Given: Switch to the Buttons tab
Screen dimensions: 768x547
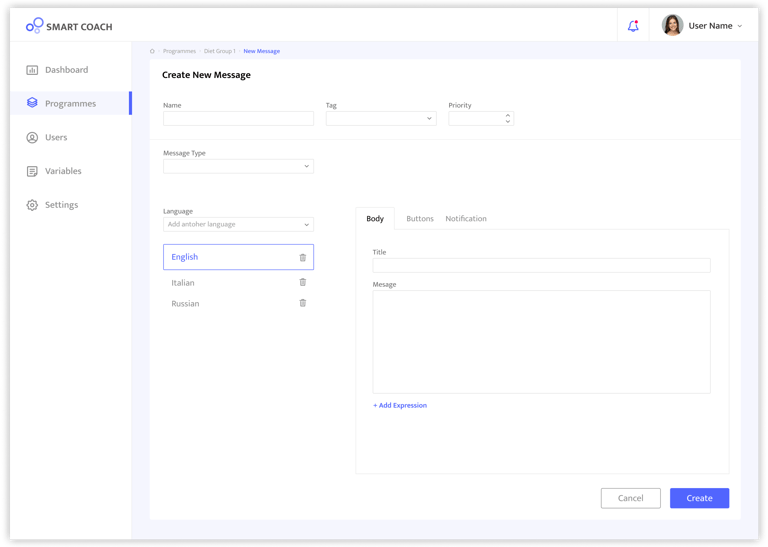Looking at the screenshot, I should (x=420, y=219).
